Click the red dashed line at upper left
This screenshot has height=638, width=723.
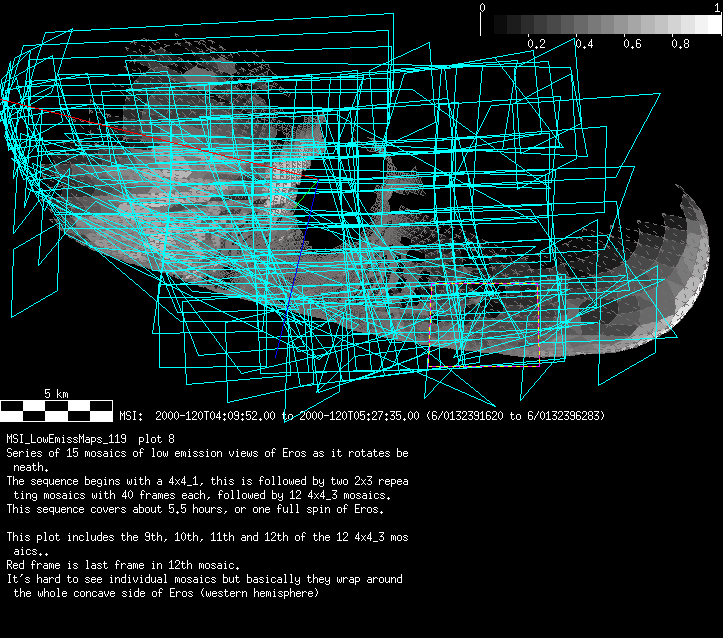click(x=120, y=130)
